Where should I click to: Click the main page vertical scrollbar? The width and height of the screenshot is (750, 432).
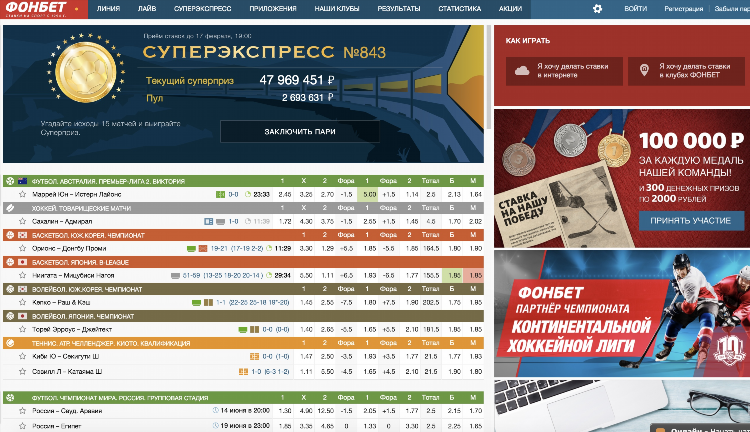tap(488, 77)
